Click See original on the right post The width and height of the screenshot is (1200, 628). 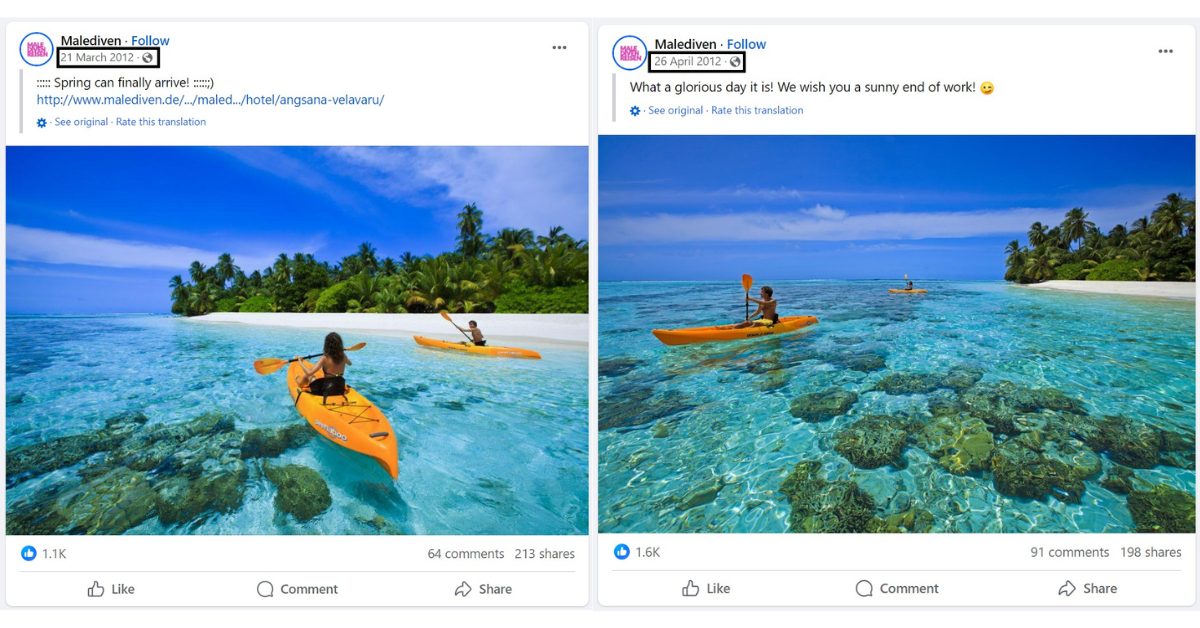coord(675,110)
